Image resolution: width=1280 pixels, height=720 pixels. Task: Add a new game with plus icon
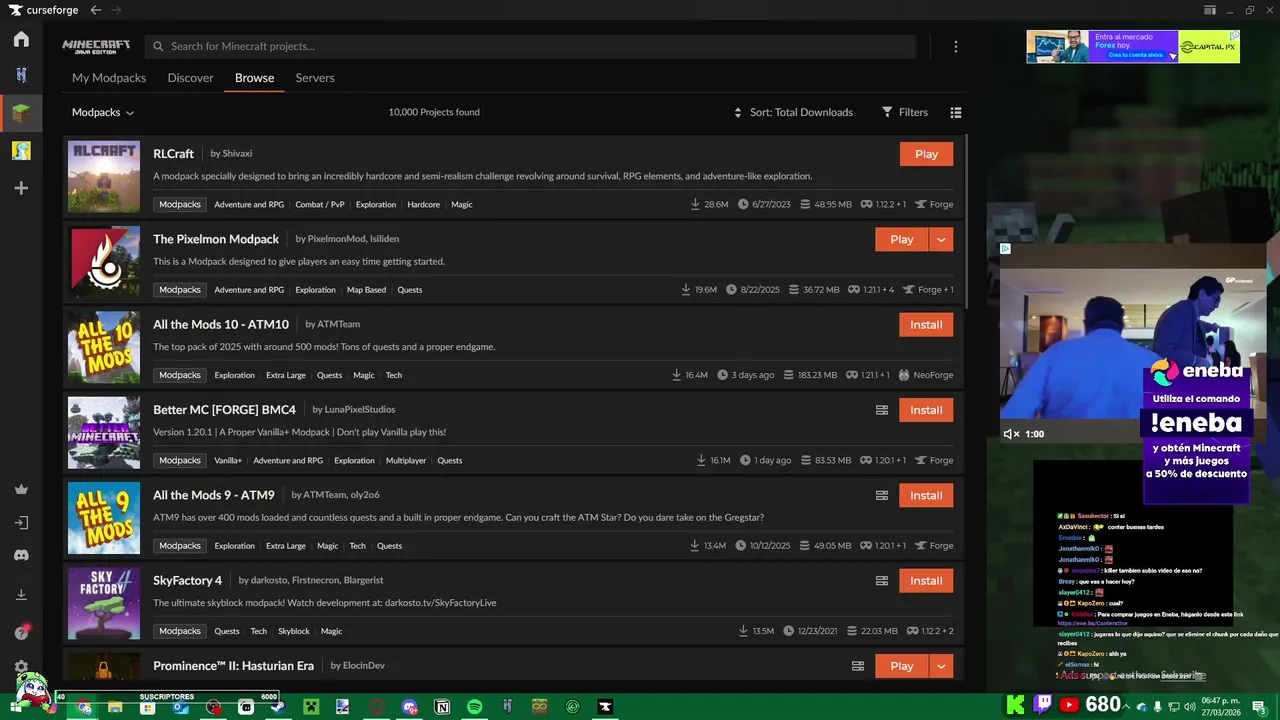coord(21,188)
